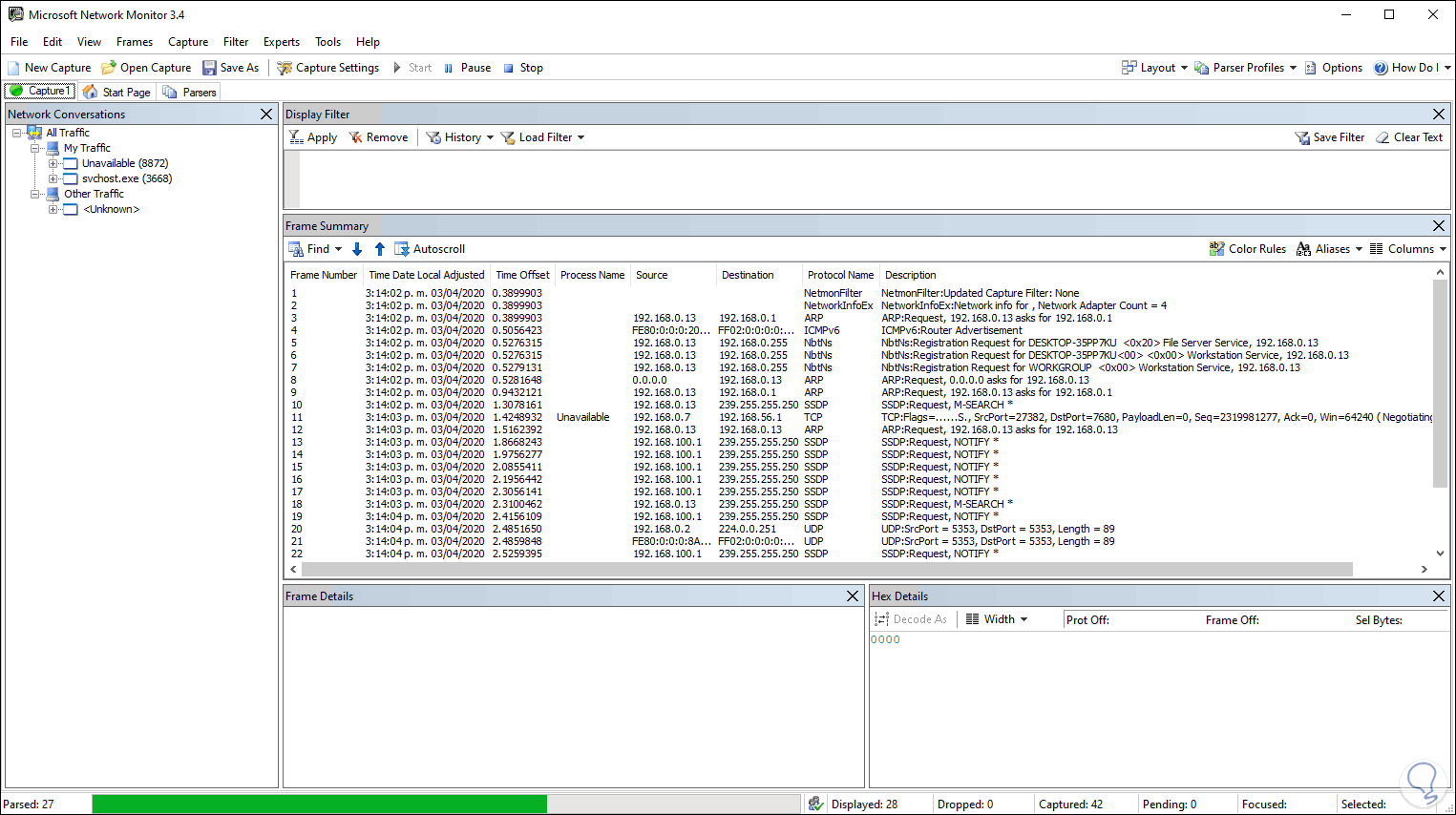1456x815 pixels.
Task: Click the green parsing progress bar
Action: 320,805
